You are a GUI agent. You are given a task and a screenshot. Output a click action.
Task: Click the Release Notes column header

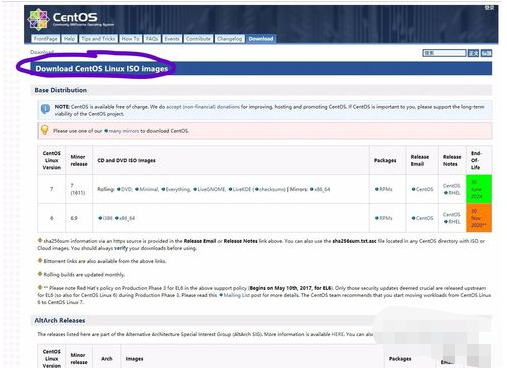pyautogui.click(x=452, y=160)
